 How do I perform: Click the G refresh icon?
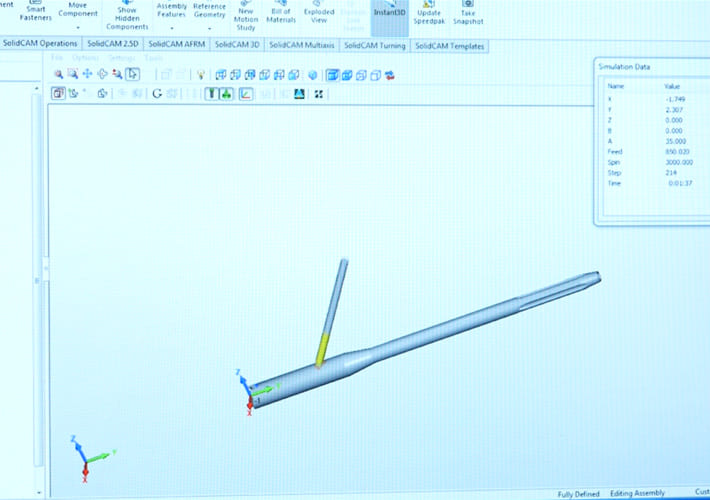pyautogui.click(x=157, y=94)
